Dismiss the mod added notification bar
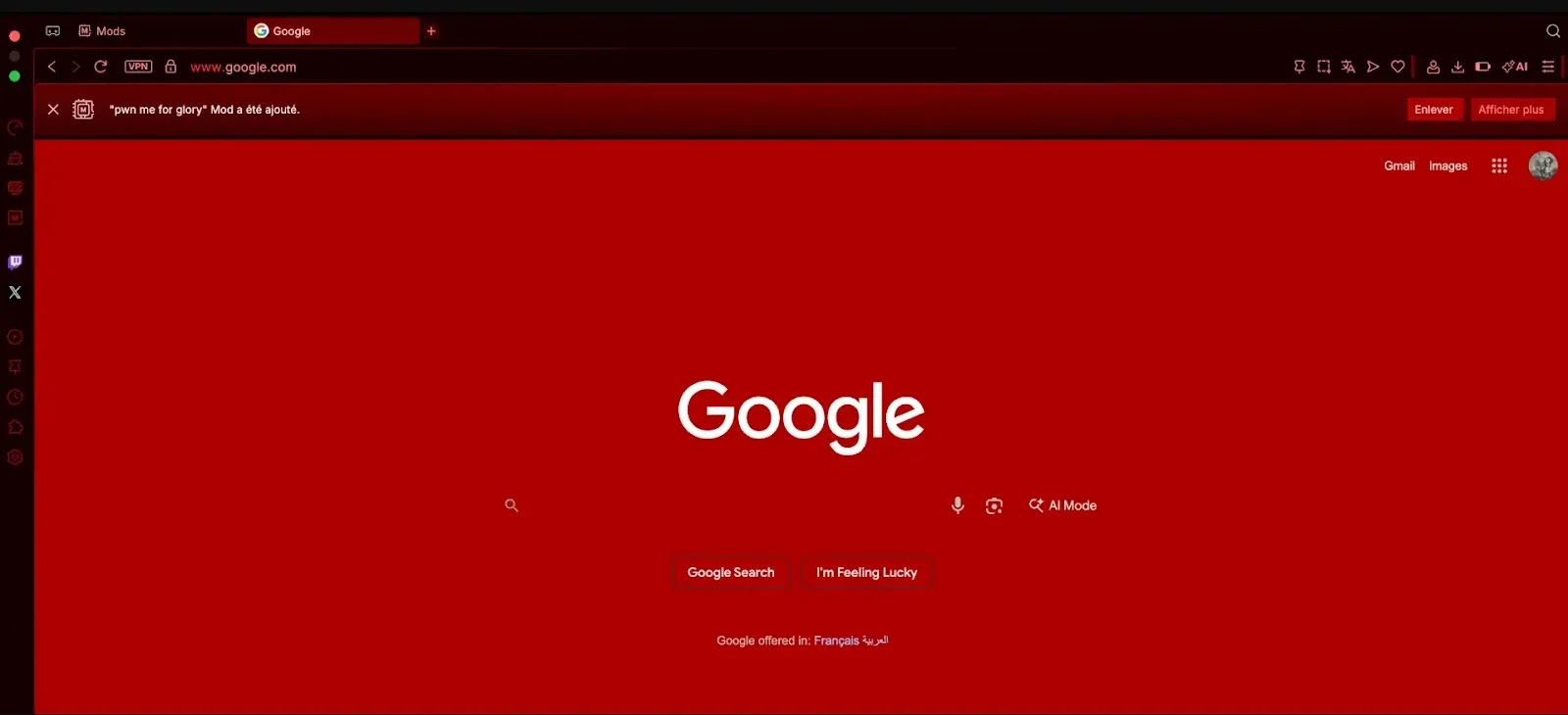The width and height of the screenshot is (1568, 715). pyautogui.click(x=53, y=110)
